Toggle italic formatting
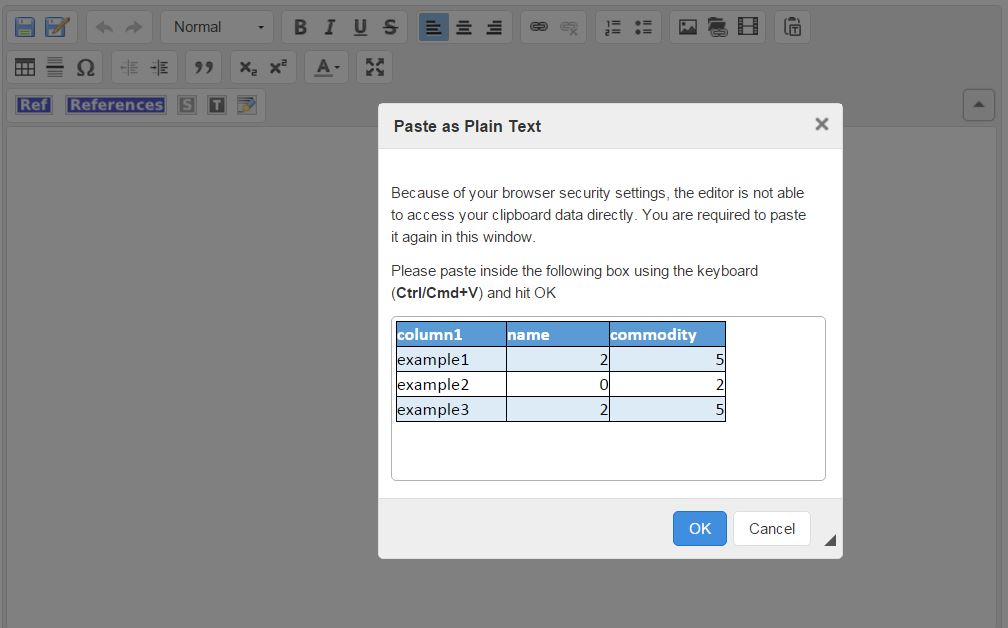 [330, 27]
